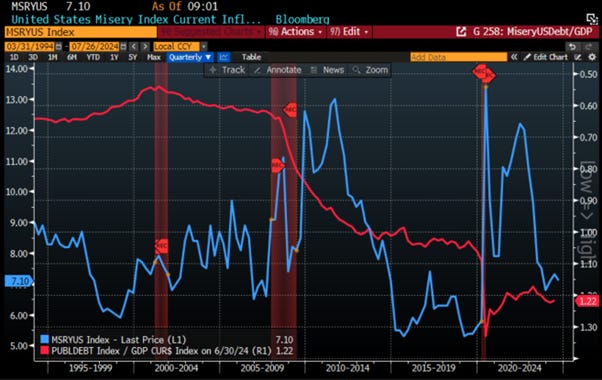The height and width of the screenshot is (380, 602).
Task: Switch to Table view
Action: 251,57
